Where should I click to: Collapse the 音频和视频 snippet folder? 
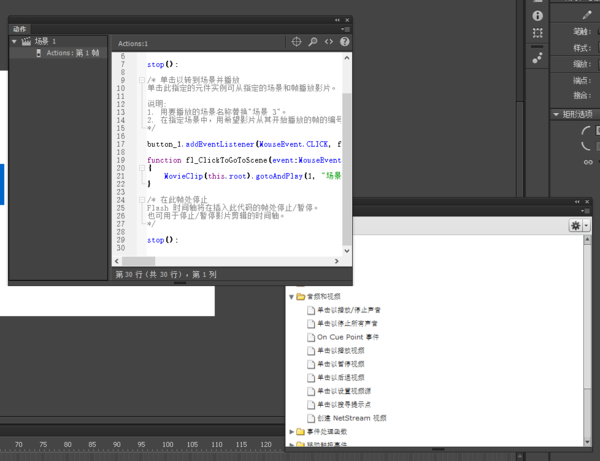292,297
